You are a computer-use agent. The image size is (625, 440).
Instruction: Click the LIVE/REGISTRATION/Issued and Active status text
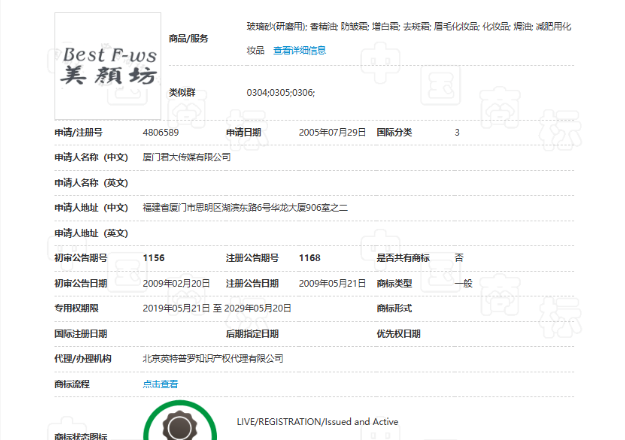point(317,422)
